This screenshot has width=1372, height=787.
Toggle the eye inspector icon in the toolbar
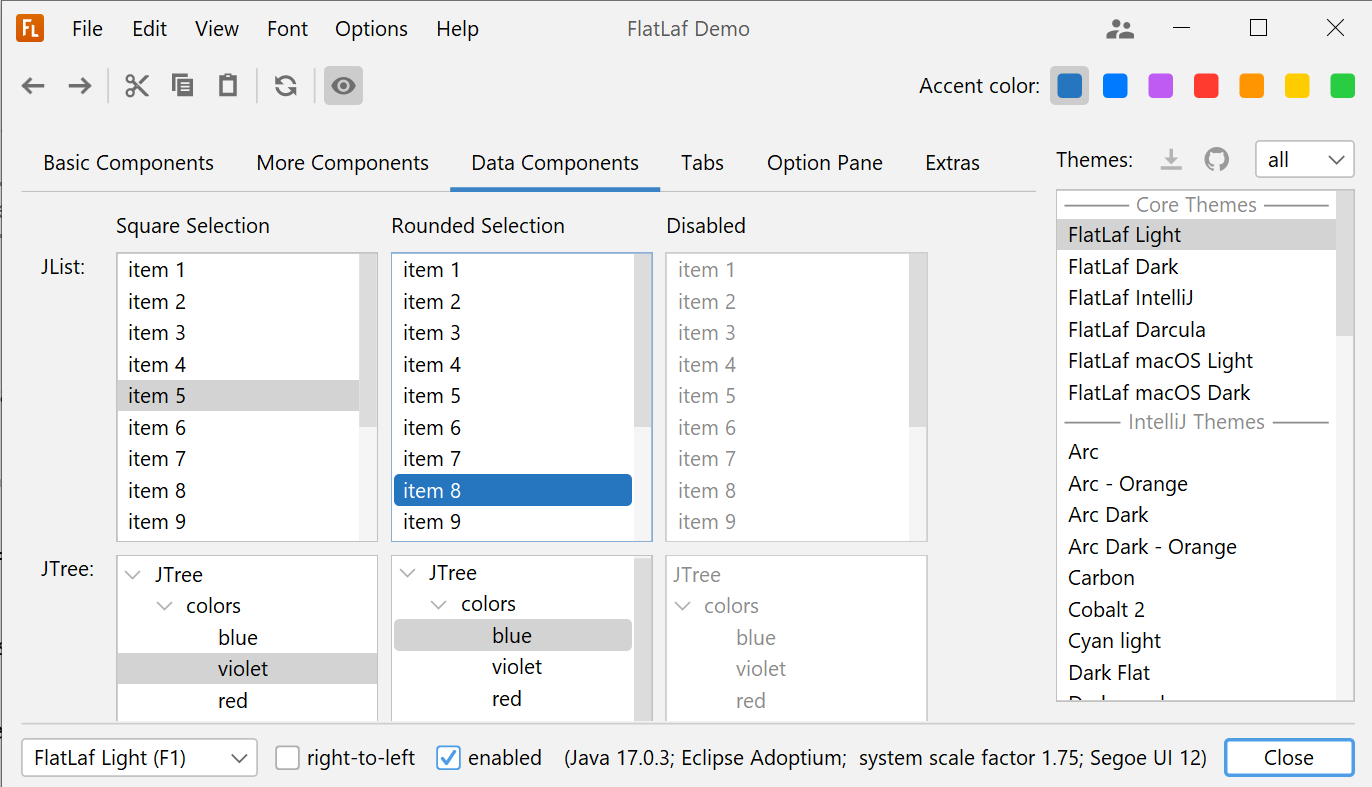click(x=343, y=86)
